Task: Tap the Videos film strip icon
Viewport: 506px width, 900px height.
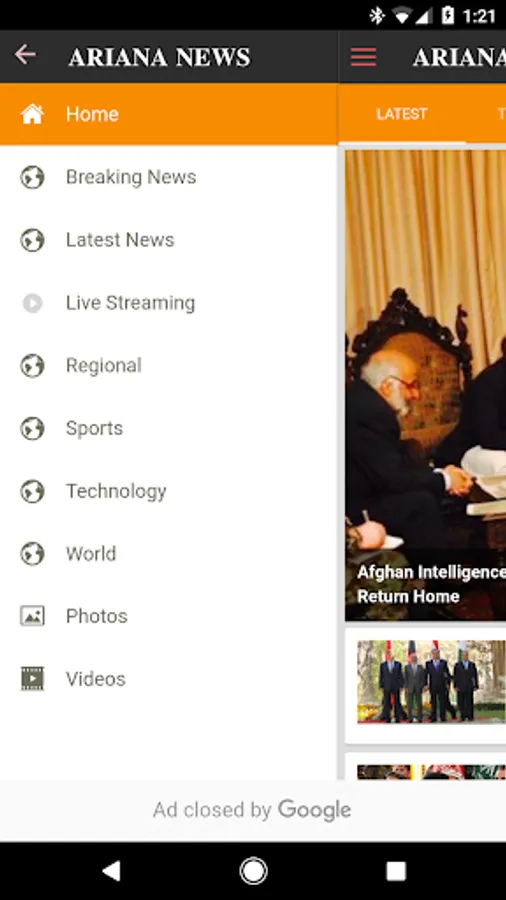Action: [x=32, y=678]
